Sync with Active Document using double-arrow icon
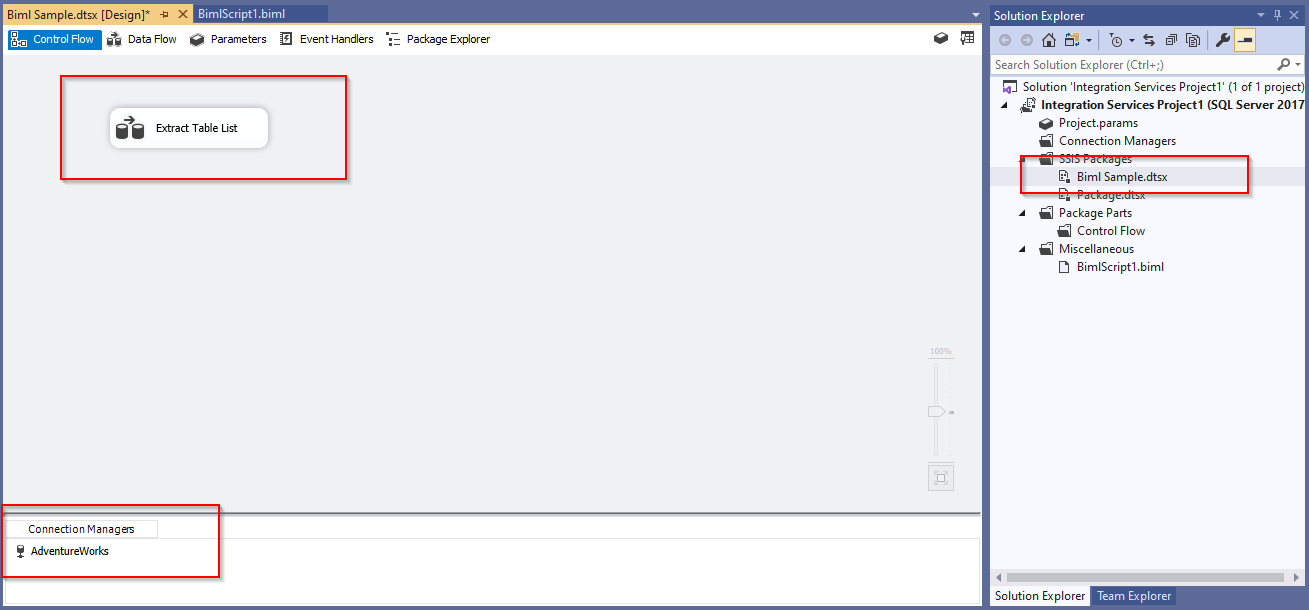The height and width of the screenshot is (610, 1309). click(1149, 40)
